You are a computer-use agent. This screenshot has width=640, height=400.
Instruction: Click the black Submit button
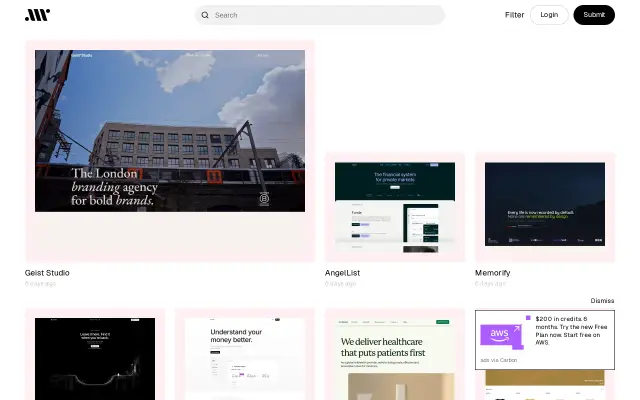pos(594,15)
